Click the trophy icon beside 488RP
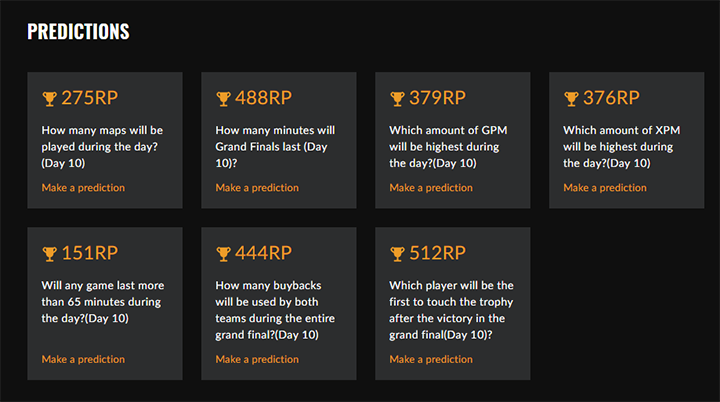 [x=223, y=98]
